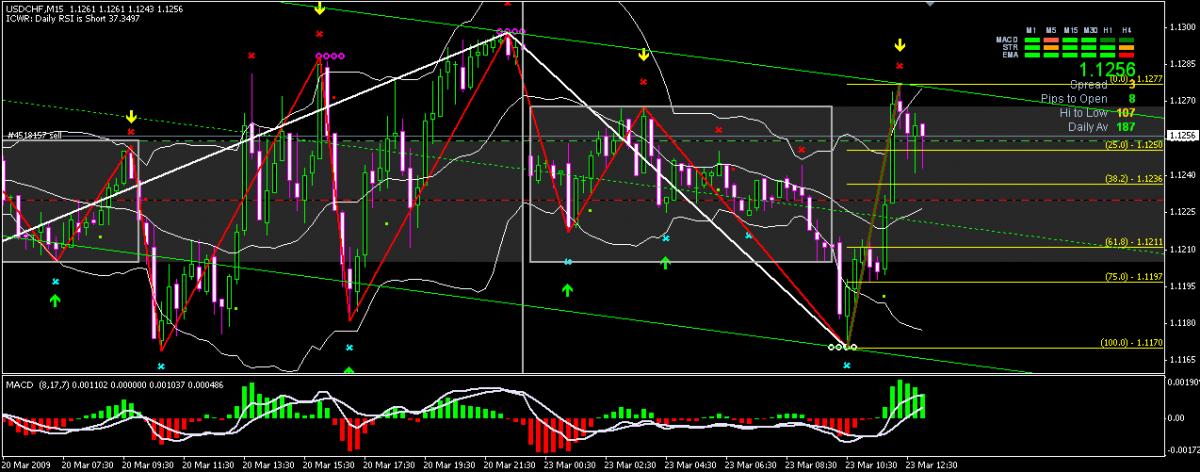
Task: Click the 1.1300 price axis label
Action: 1183,27
